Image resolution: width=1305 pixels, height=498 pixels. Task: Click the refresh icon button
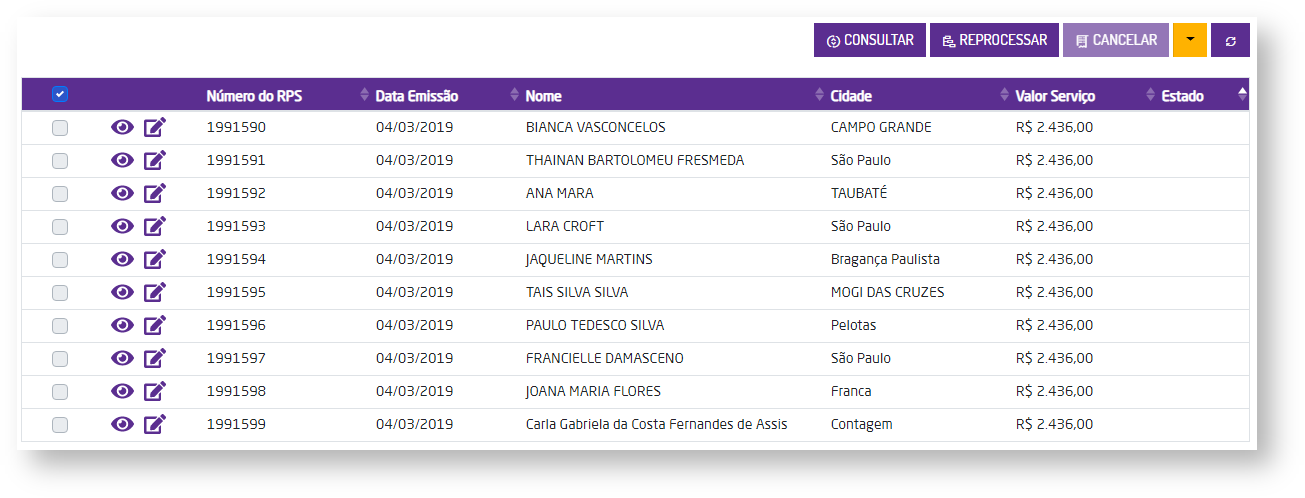(x=1230, y=41)
